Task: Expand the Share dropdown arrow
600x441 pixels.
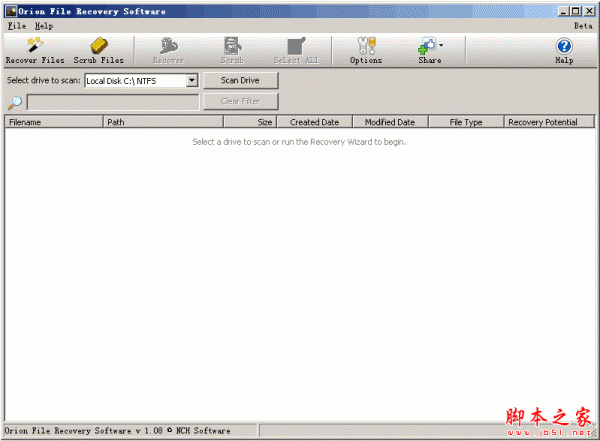Action: tap(441, 45)
